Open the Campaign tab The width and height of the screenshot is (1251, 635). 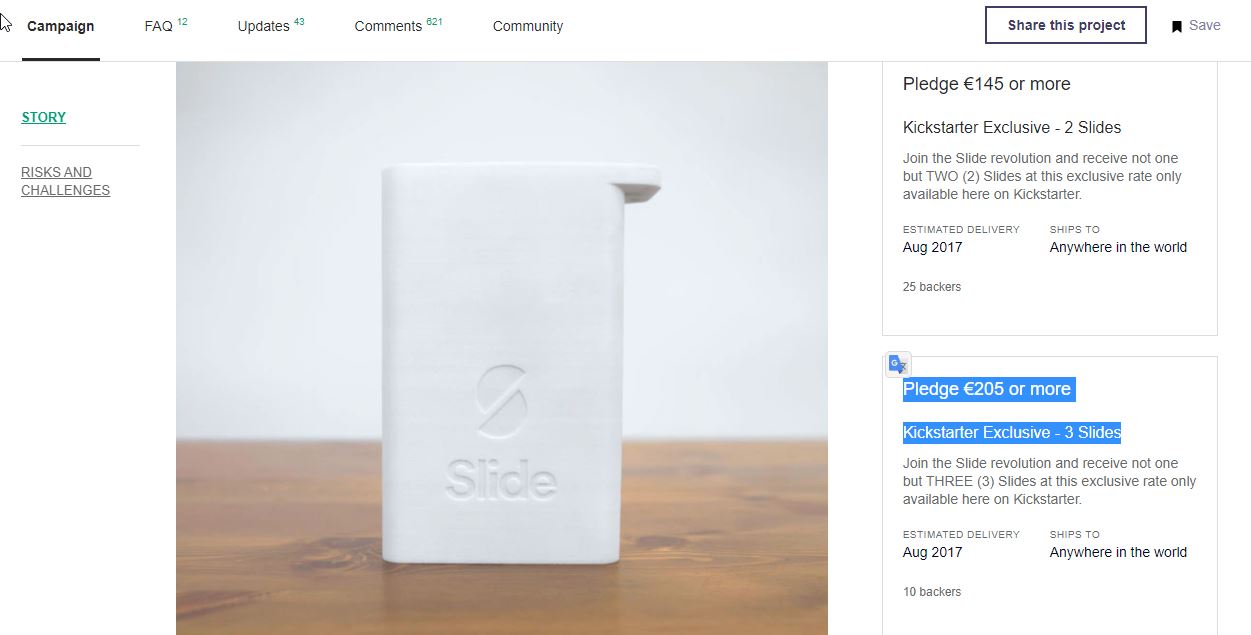[x=61, y=26]
